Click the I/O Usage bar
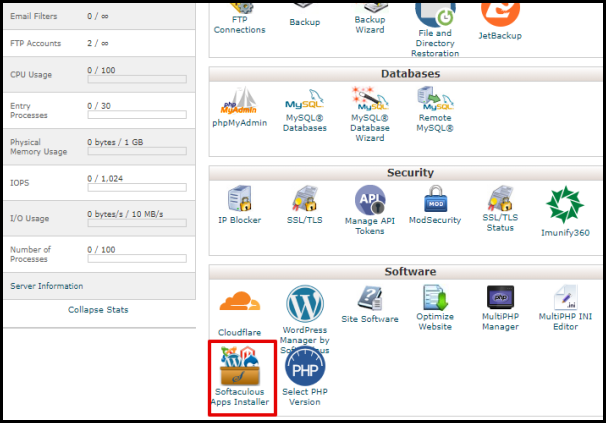Screen dimensions: 606x423 point(137,223)
